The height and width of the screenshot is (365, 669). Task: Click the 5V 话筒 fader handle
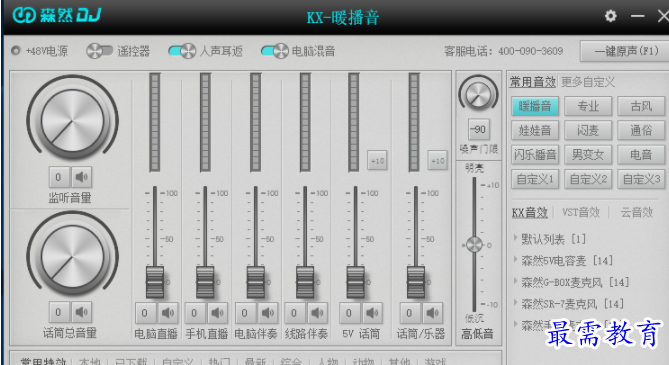[355, 282]
